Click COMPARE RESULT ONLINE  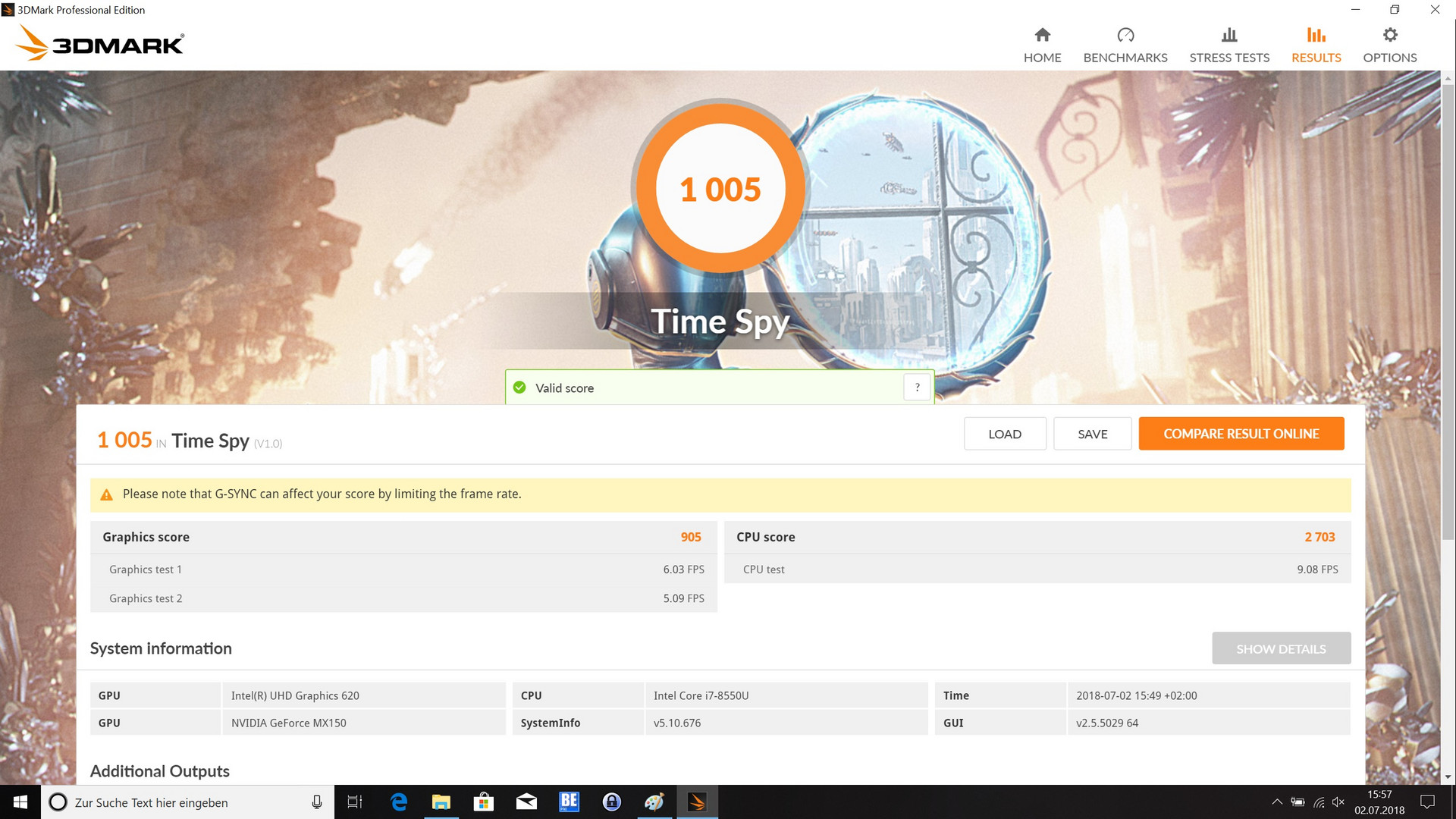(1241, 434)
